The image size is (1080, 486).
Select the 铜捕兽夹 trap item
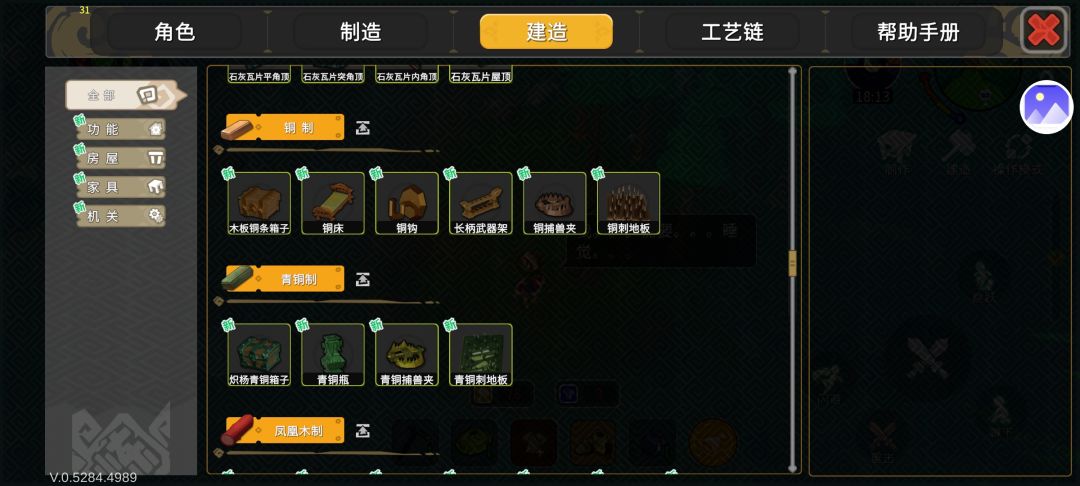pyautogui.click(x=554, y=204)
